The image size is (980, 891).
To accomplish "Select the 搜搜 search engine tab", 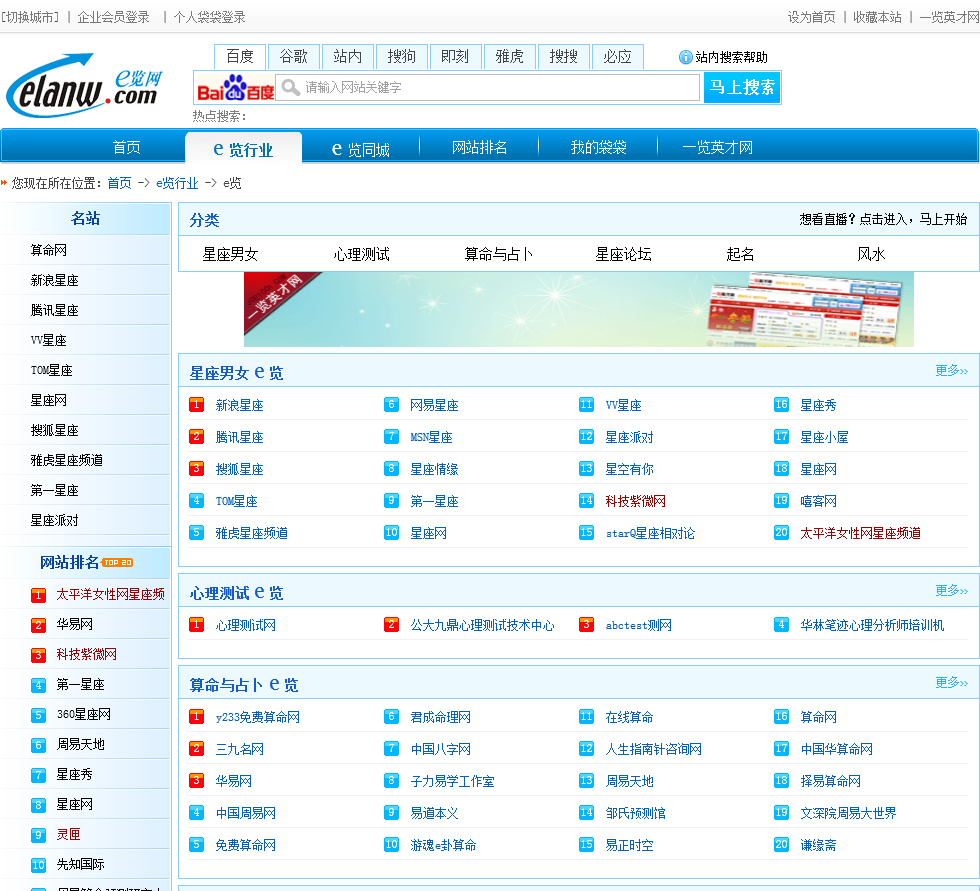I will (x=563, y=57).
